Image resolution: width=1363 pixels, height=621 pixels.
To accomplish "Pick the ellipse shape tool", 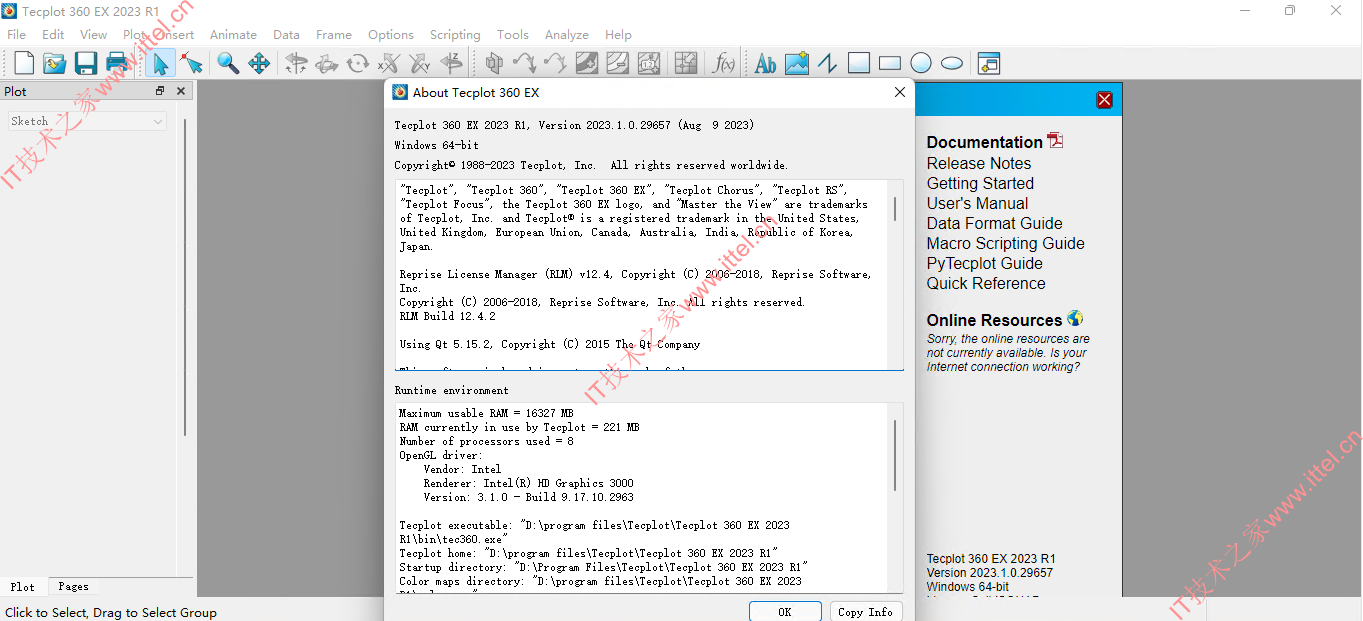I will (952, 63).
